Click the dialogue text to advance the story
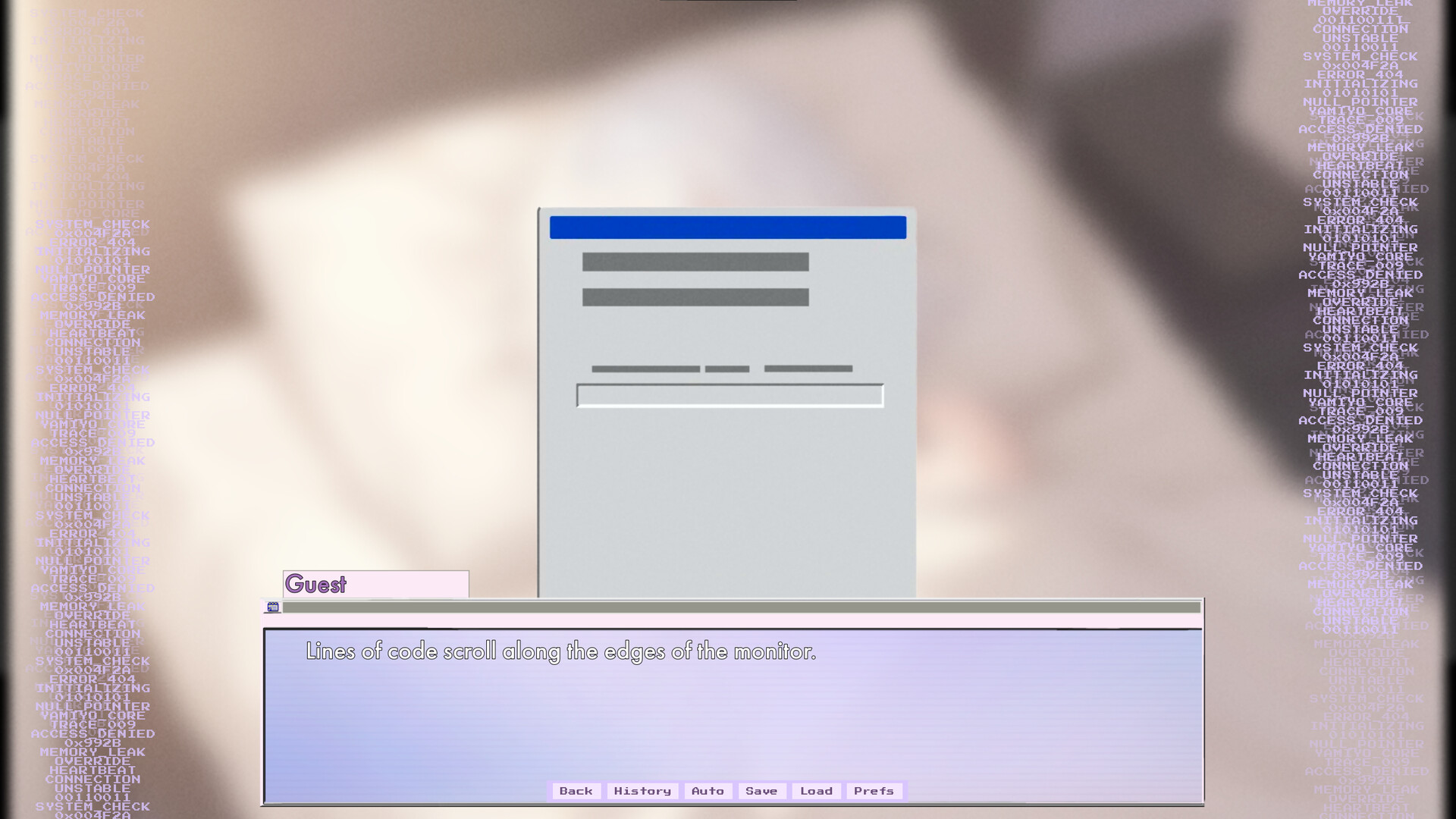The height and width of the screenshot is (819, 1456). point(561,651)
